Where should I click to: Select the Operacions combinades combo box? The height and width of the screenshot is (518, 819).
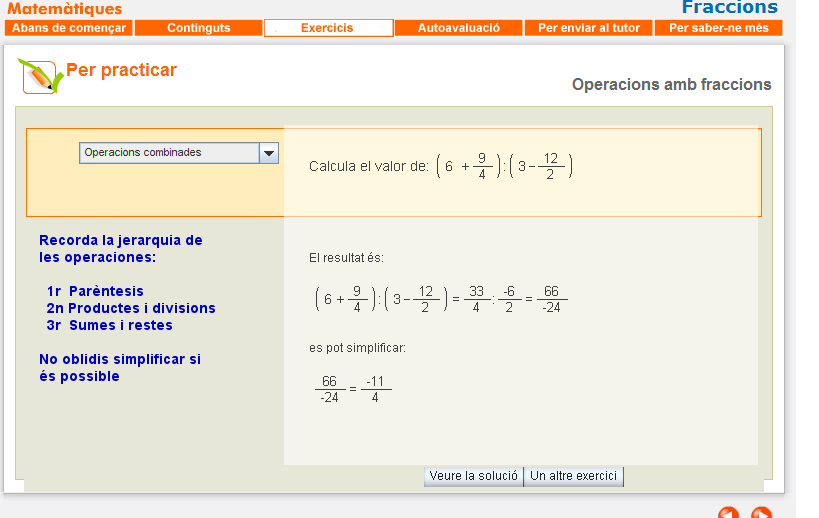pos(169,153)
